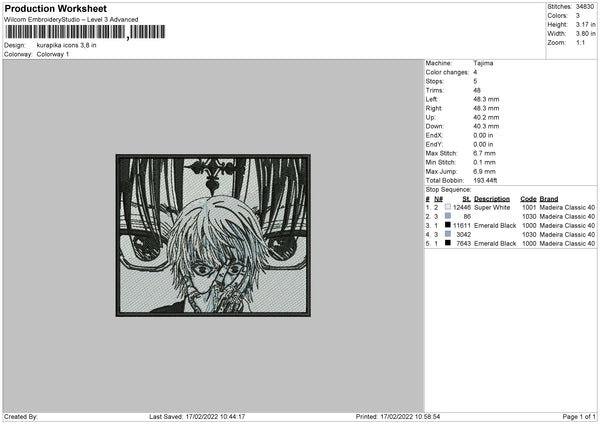Select Last Saved timestamp '17/02/2022 10:44:17'

coord(215,416)
